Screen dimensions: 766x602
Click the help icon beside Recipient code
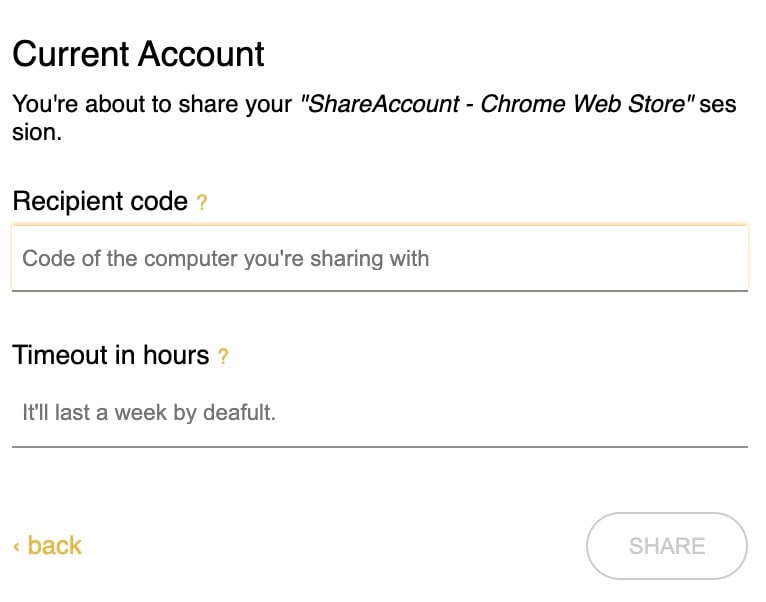coord(202,203)
